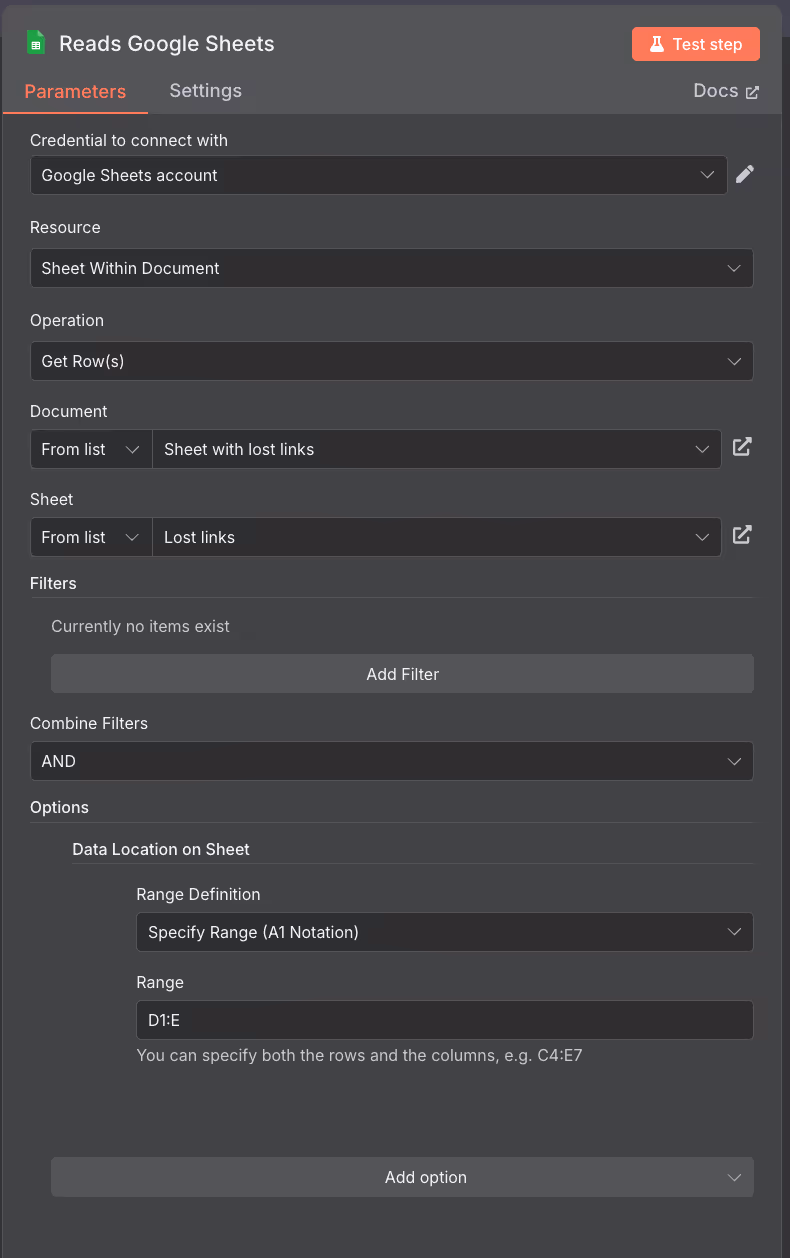Open Document in new tab icon
The height and width of the screenshot is (1258, 790).
742,447
